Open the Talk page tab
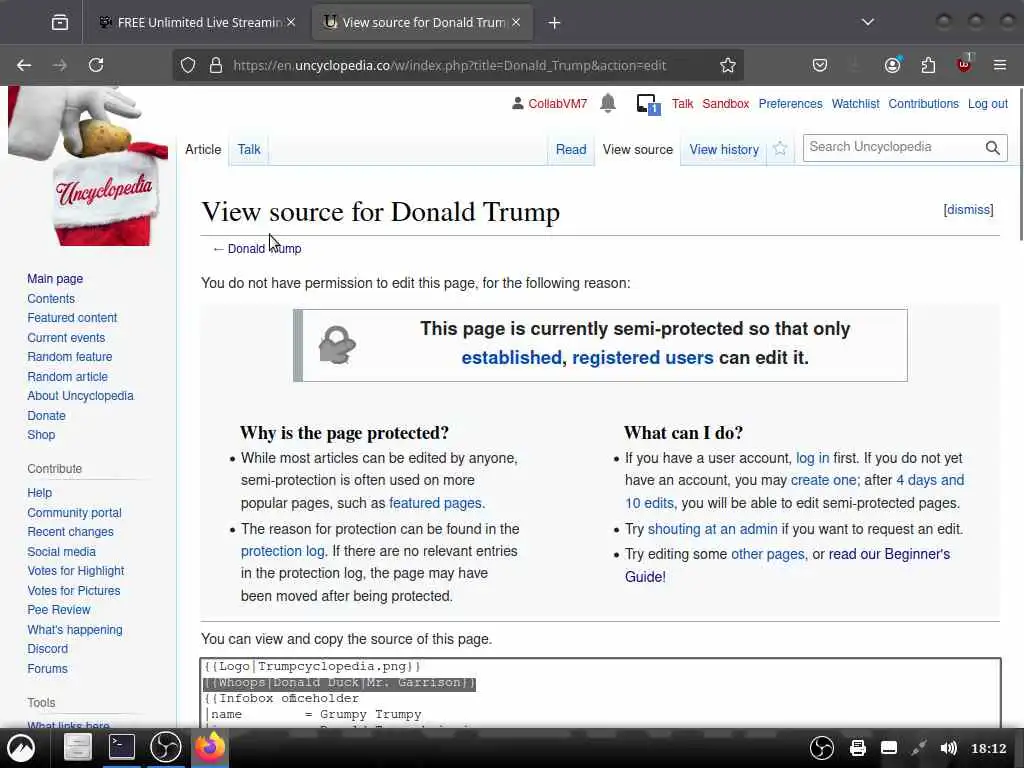Image resolution: width=1024 pixels, height=768 pixels. 249,150
